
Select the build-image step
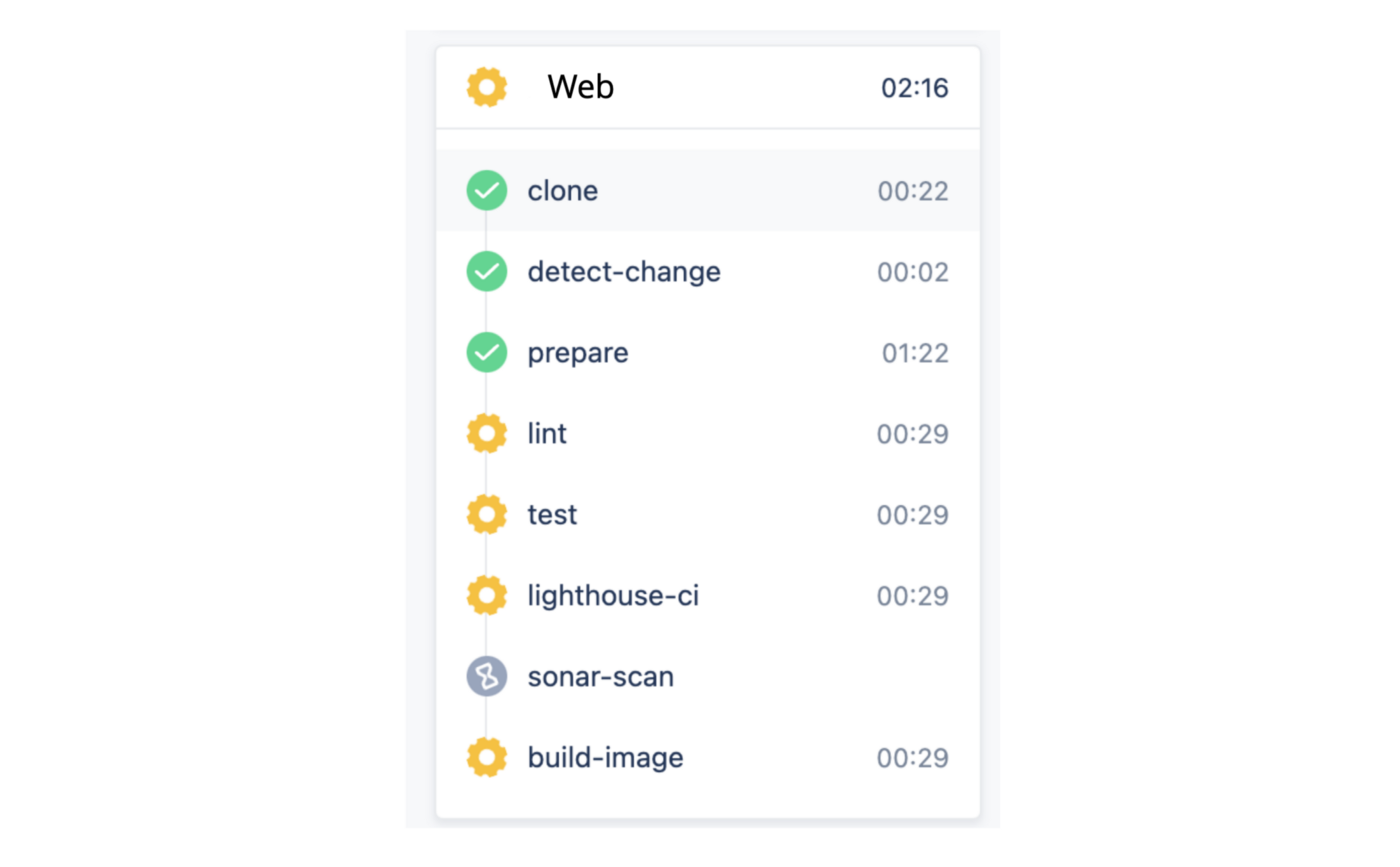pyautogui.click(x=605, y=758)
